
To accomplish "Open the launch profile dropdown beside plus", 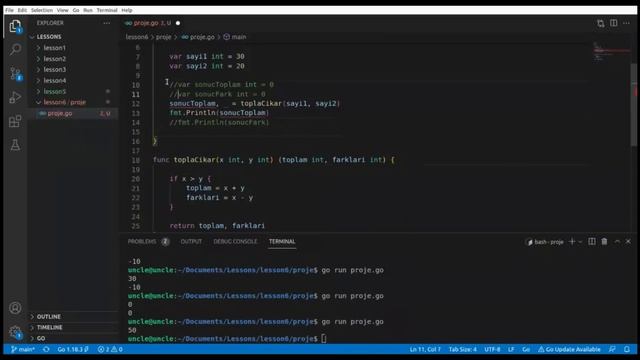I will coord(580,242).
